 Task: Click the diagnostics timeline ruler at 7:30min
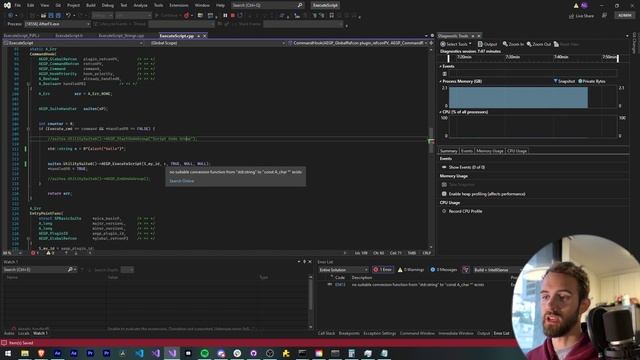click(513, 57)
